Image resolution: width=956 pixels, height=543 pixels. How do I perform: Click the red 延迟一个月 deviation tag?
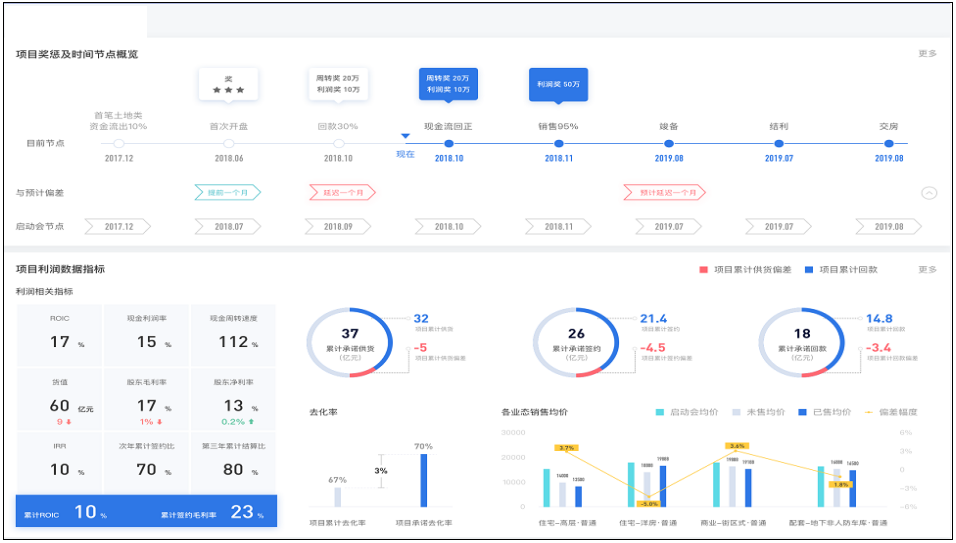pos(342,193)
